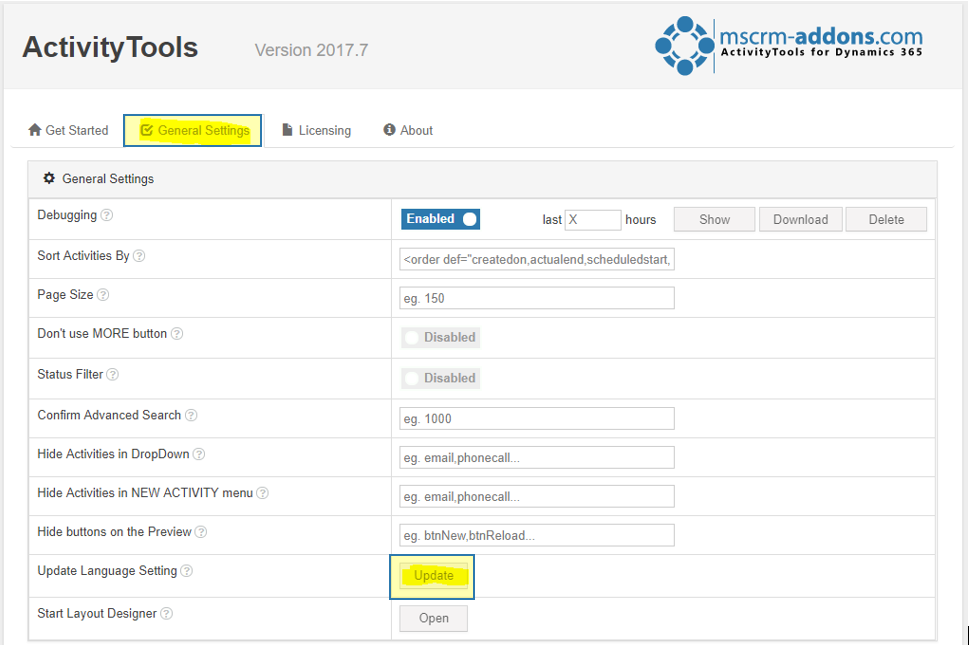970x645 pixels.
Task: Focus Hide Activities in NEW ACTIVITY menu field
Action: click(537, 497)
